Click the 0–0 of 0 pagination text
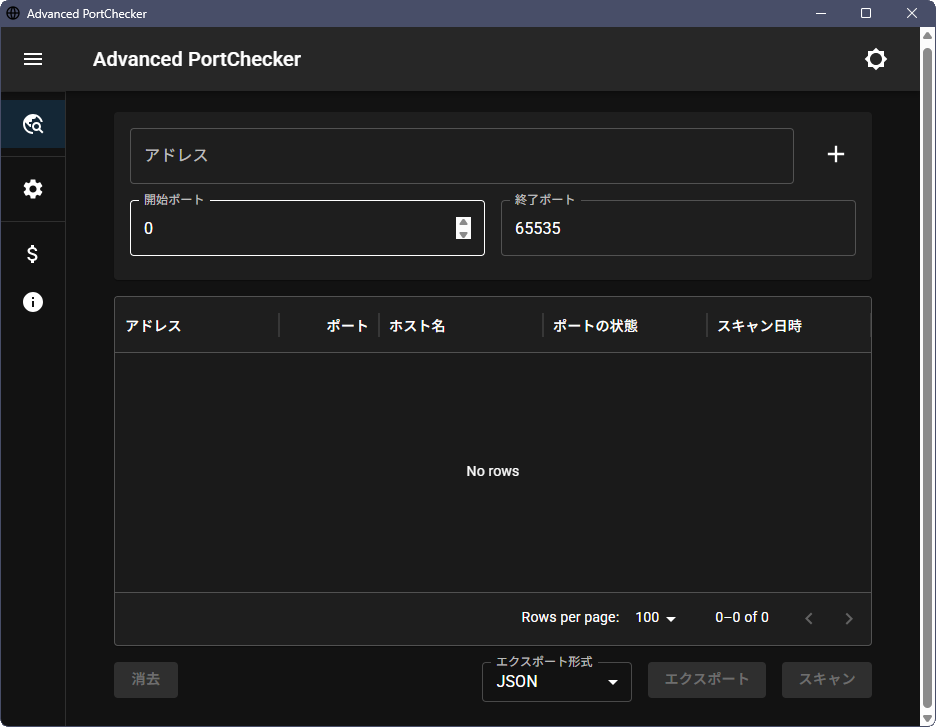The width and height of the screenshot is (936, 727). [741, 617]
